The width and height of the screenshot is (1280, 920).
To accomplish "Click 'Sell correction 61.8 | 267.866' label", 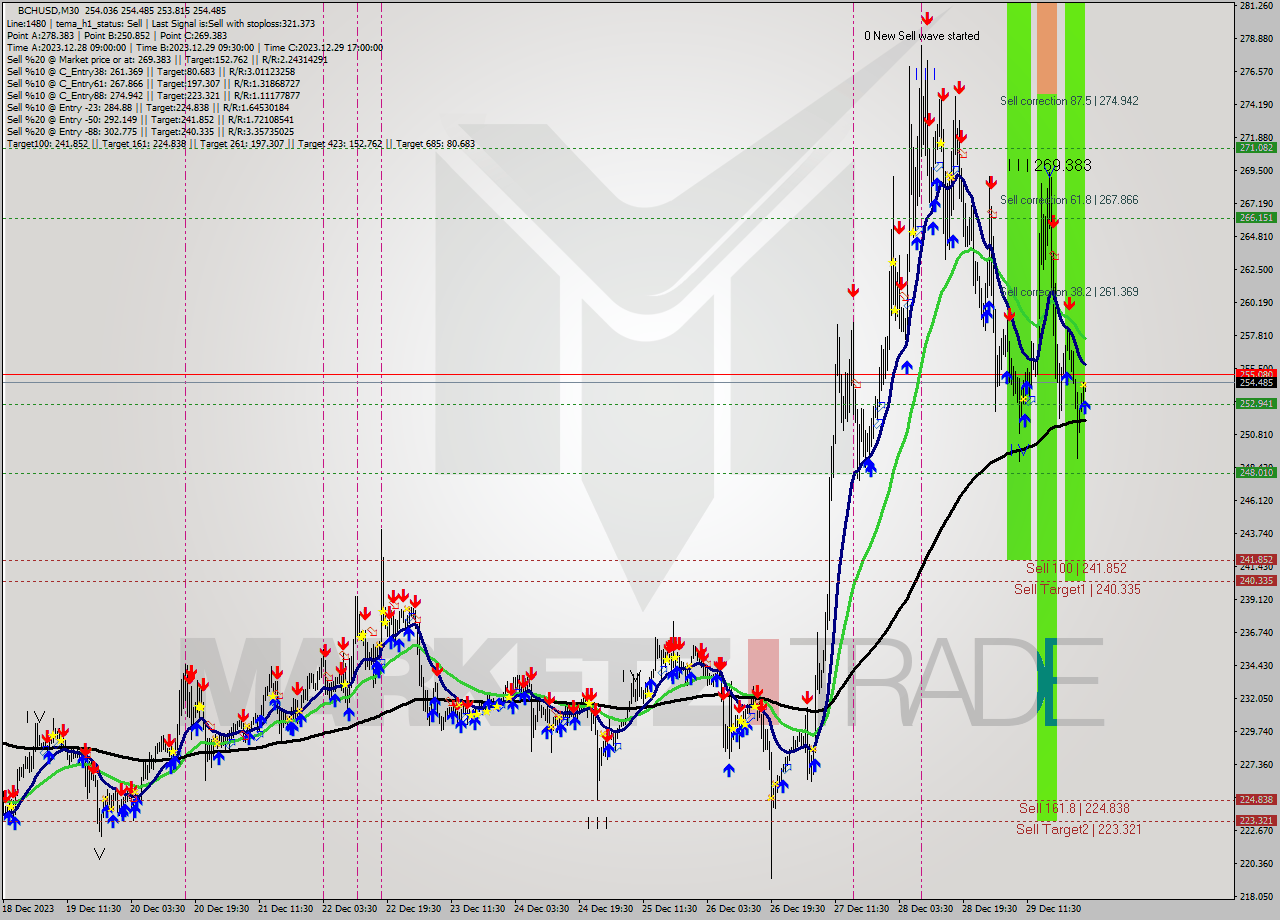I will (1069, 200).
